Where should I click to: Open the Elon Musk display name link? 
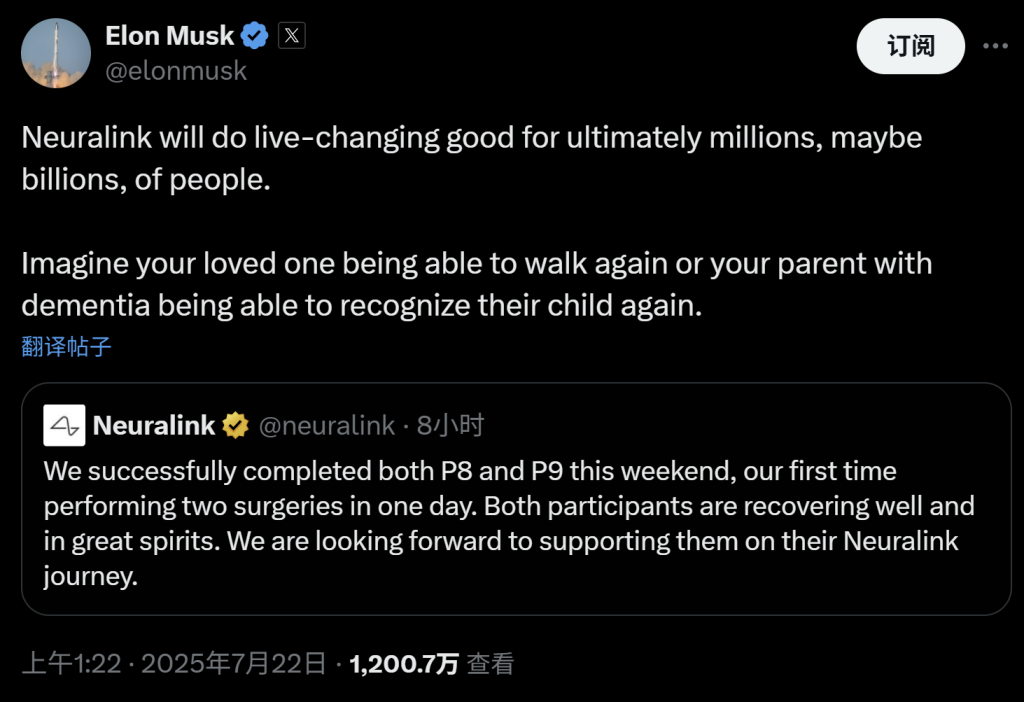(x=169, y=36)
